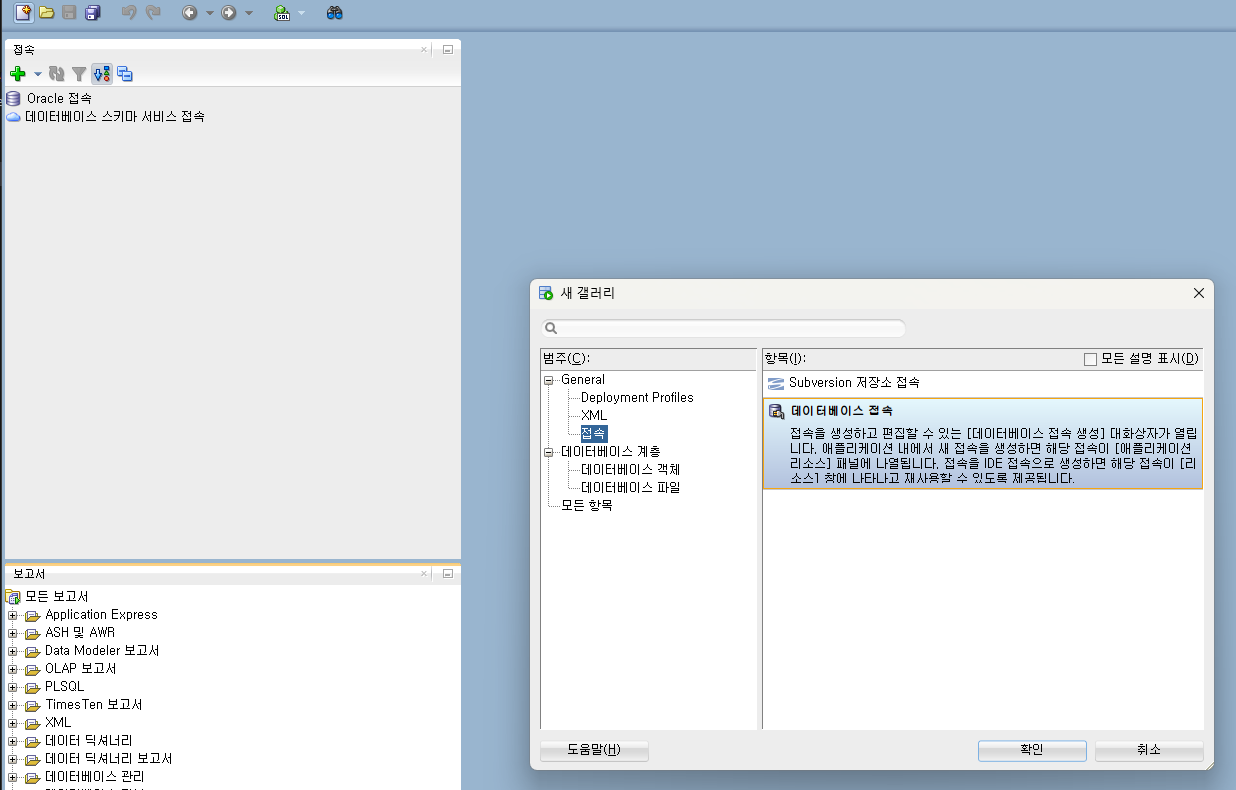Click the folder icon for OLAP 보고서

(x=32, y=669)
